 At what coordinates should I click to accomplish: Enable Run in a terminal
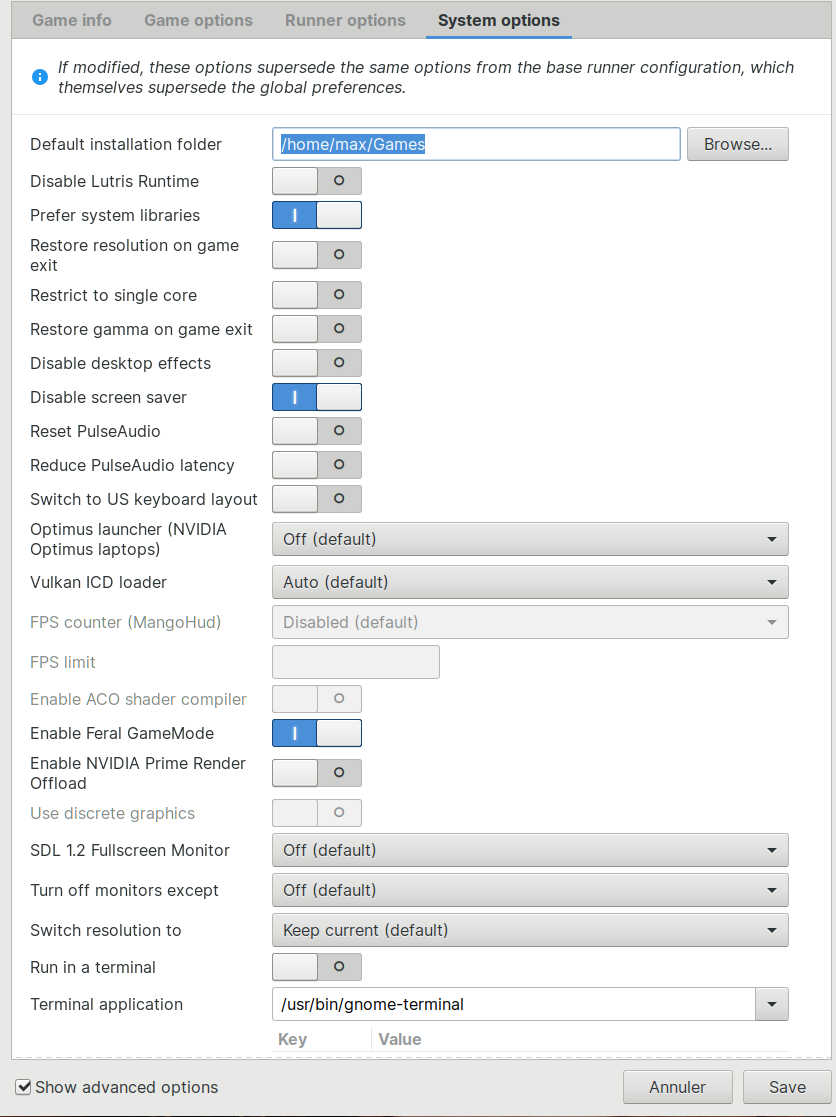(x=316, y=967)
